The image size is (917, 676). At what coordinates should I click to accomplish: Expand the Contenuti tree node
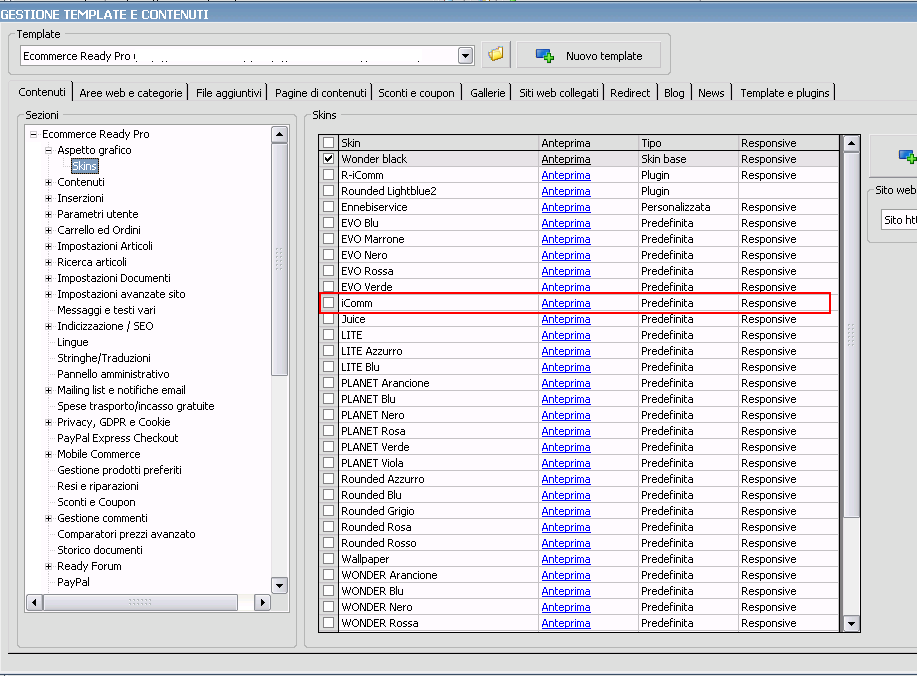[49, 182]
